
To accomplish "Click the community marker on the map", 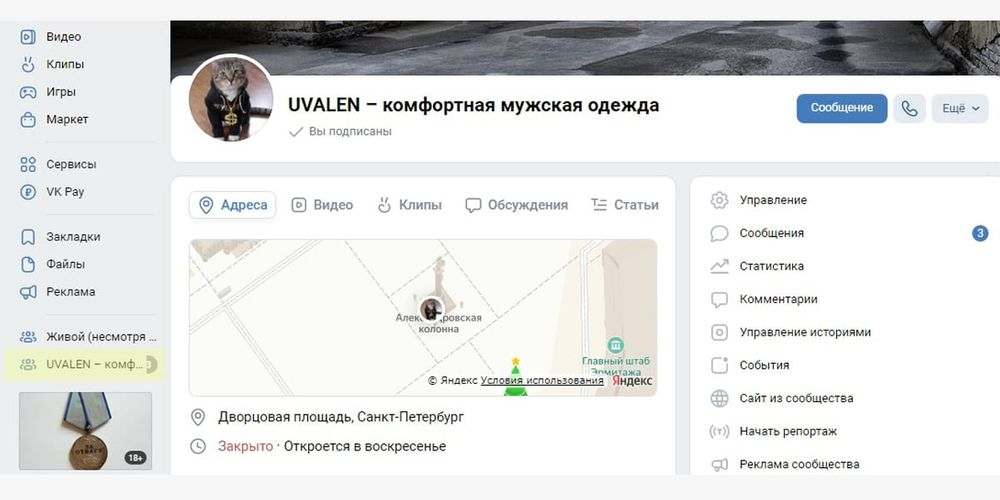I will 432,309.
